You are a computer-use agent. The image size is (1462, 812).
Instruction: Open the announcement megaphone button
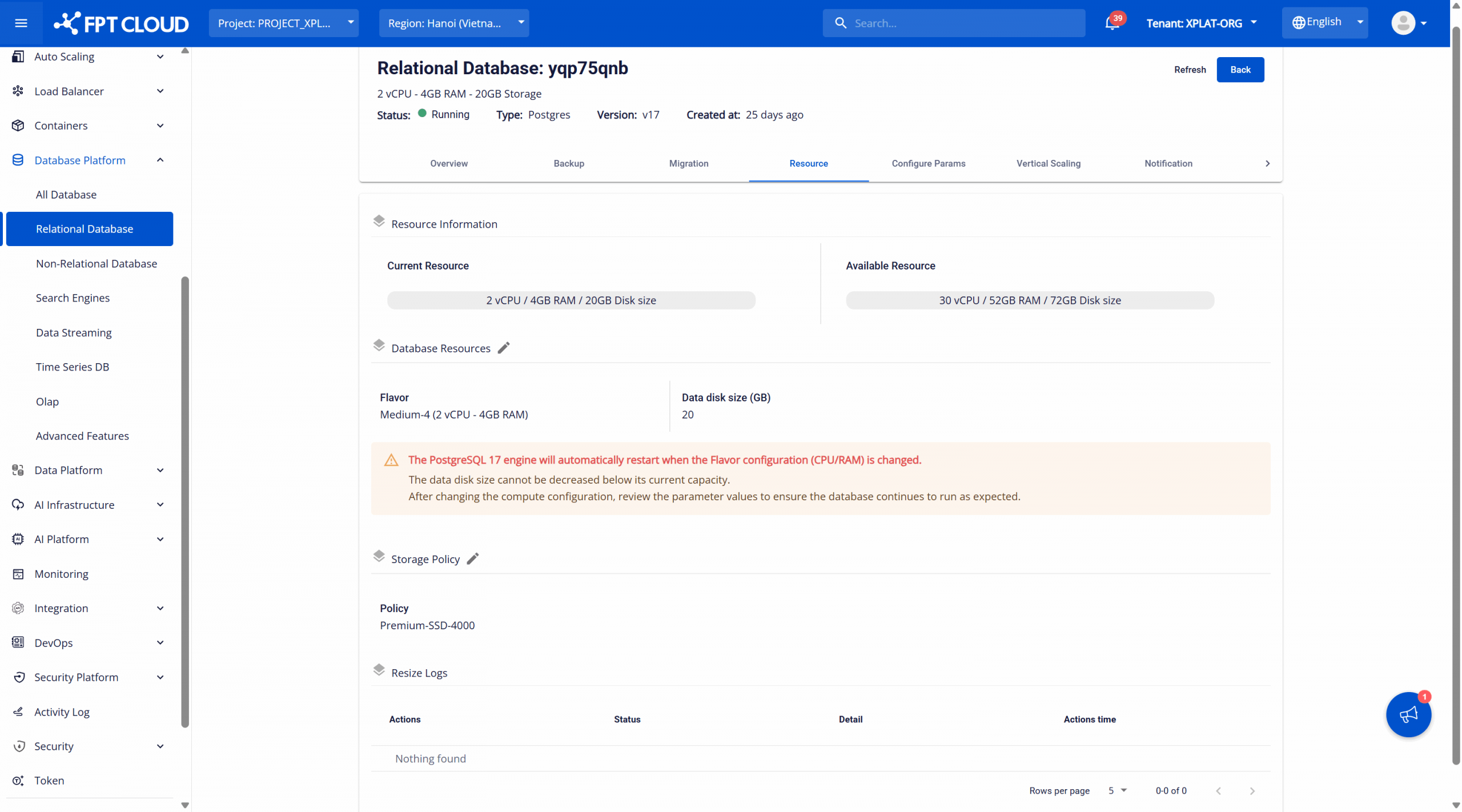(x=1408, y=714)
